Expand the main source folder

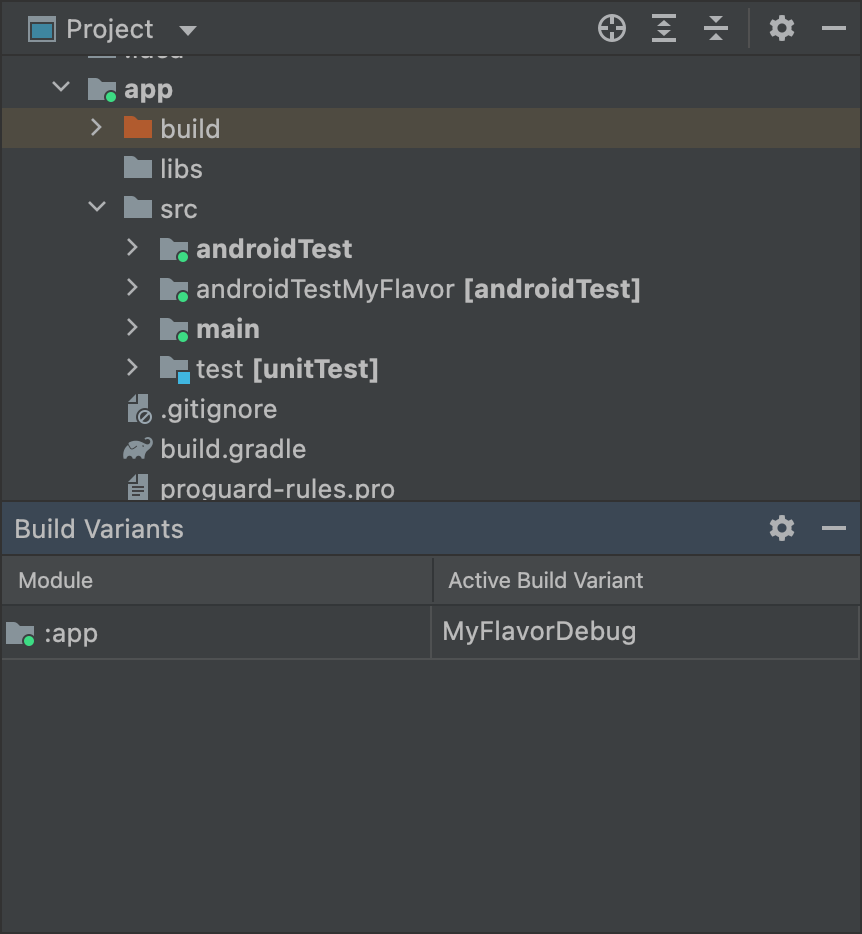(x=131, y=328)
